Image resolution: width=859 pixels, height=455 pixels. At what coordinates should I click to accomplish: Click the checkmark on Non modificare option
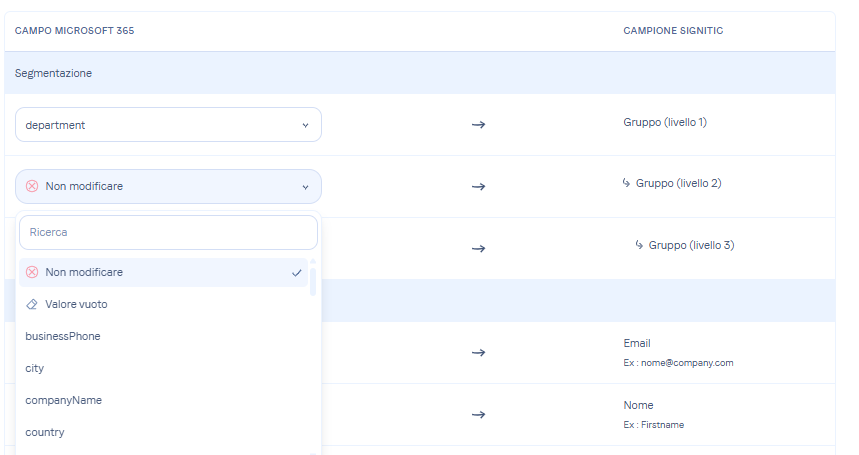[297, 272]
